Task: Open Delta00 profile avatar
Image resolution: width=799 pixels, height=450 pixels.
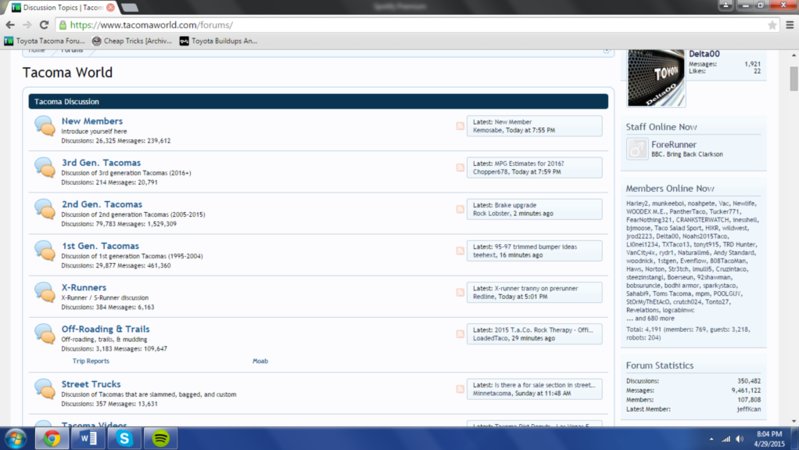Action: click(656, 78)
